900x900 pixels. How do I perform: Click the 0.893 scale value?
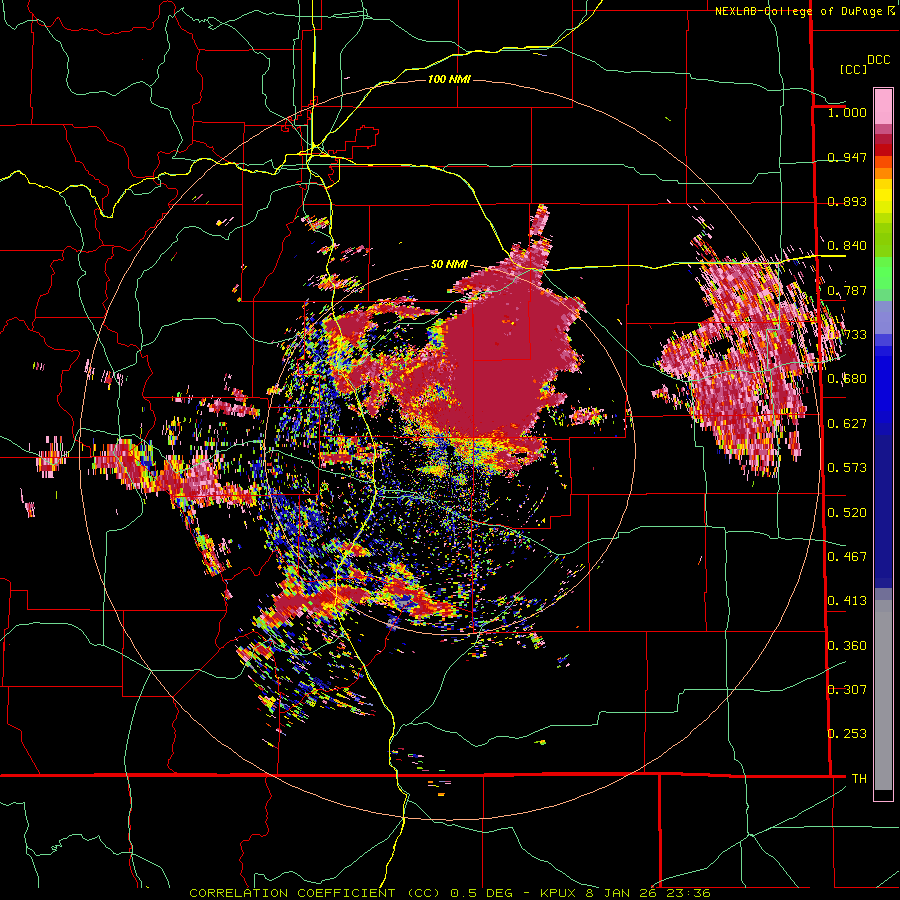click(847, 201)
